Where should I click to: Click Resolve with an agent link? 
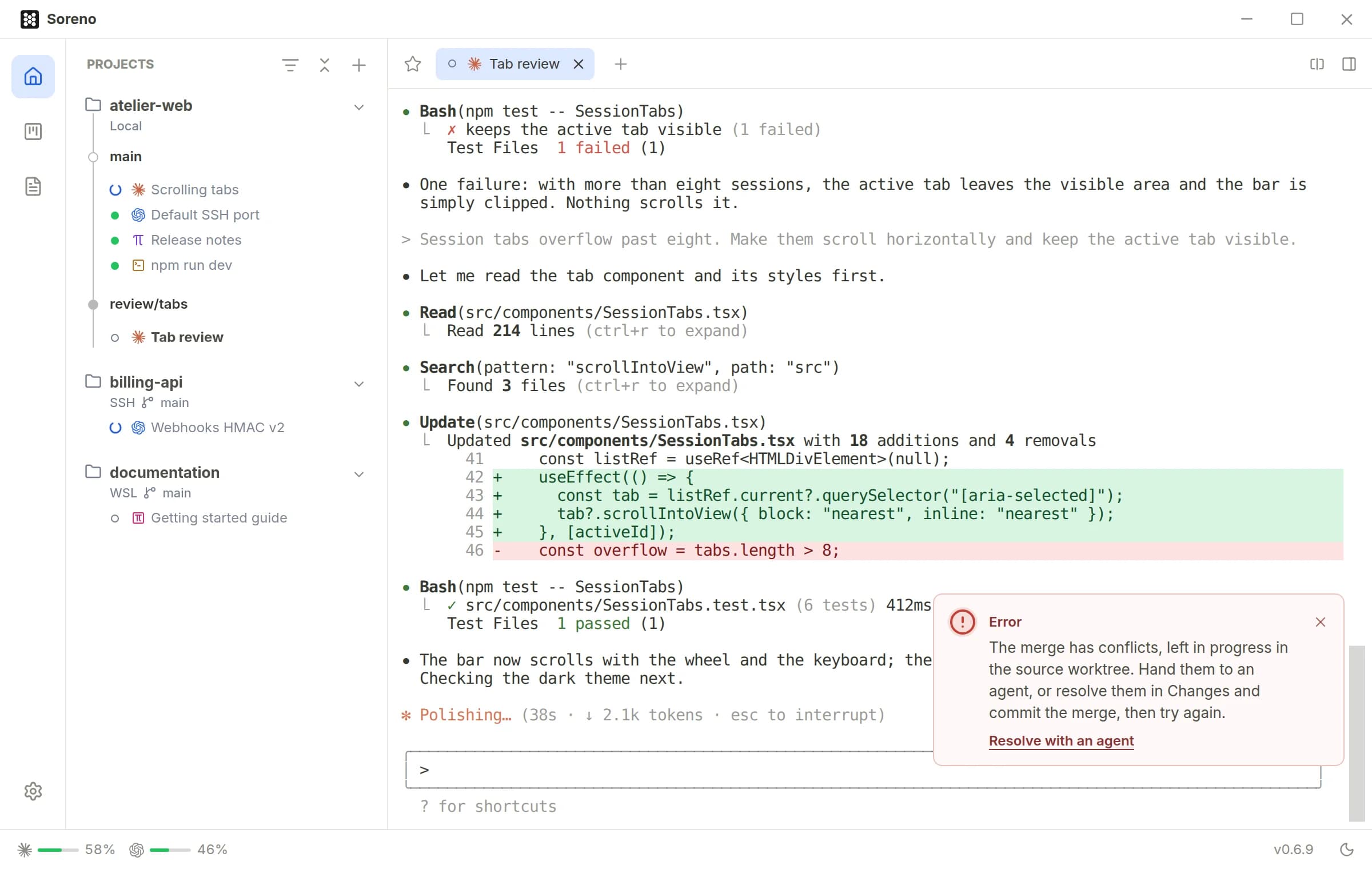click(1061, 741)
